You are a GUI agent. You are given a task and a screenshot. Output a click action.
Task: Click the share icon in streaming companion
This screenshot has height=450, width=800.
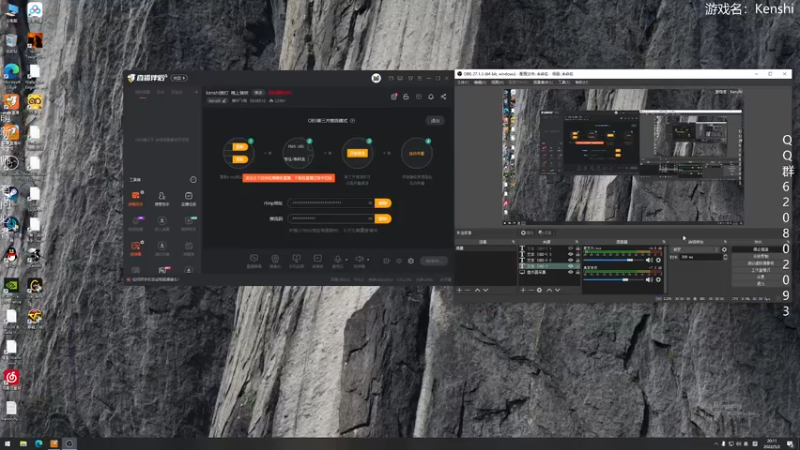[443, 96]
